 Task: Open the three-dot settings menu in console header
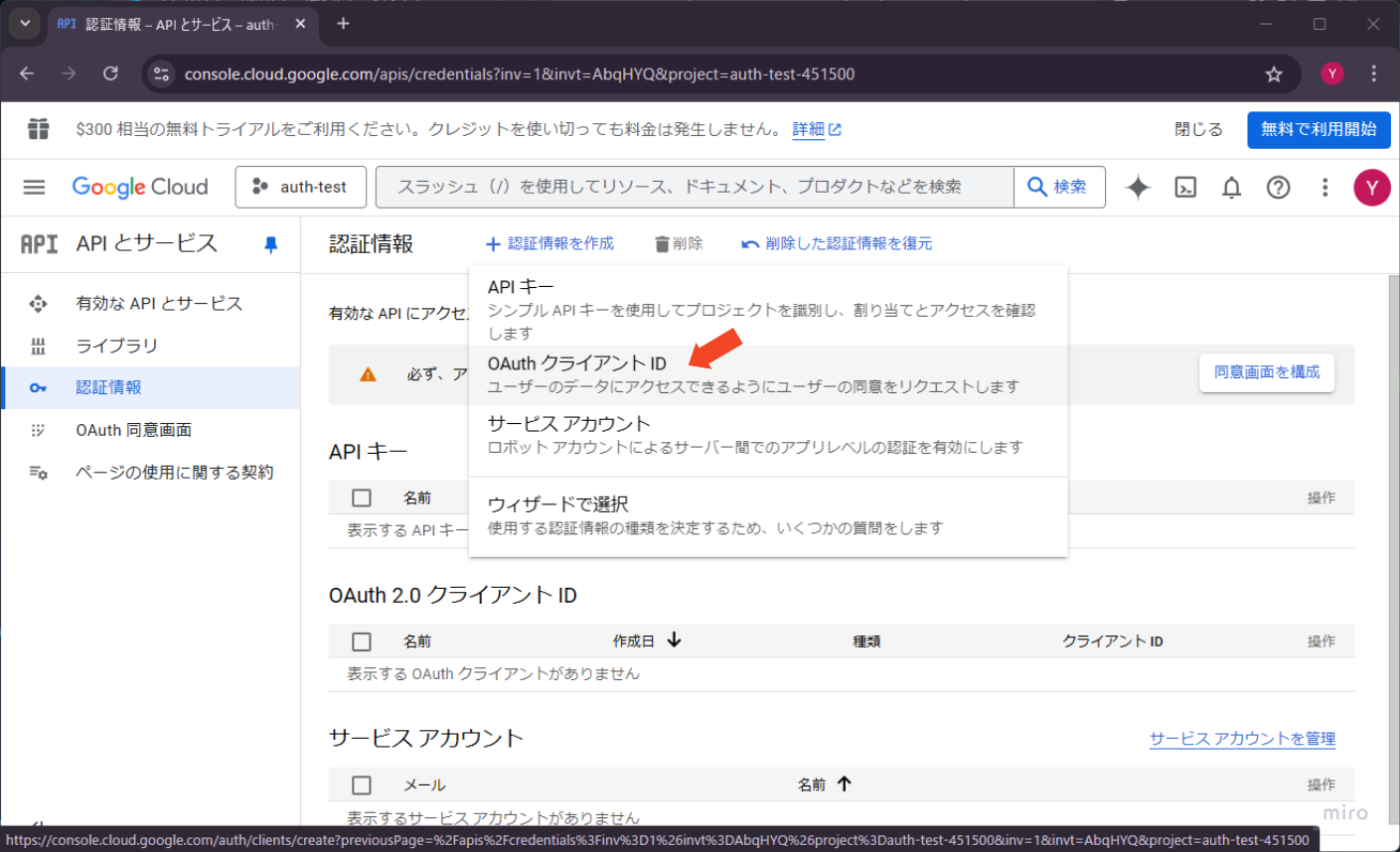1325,187
